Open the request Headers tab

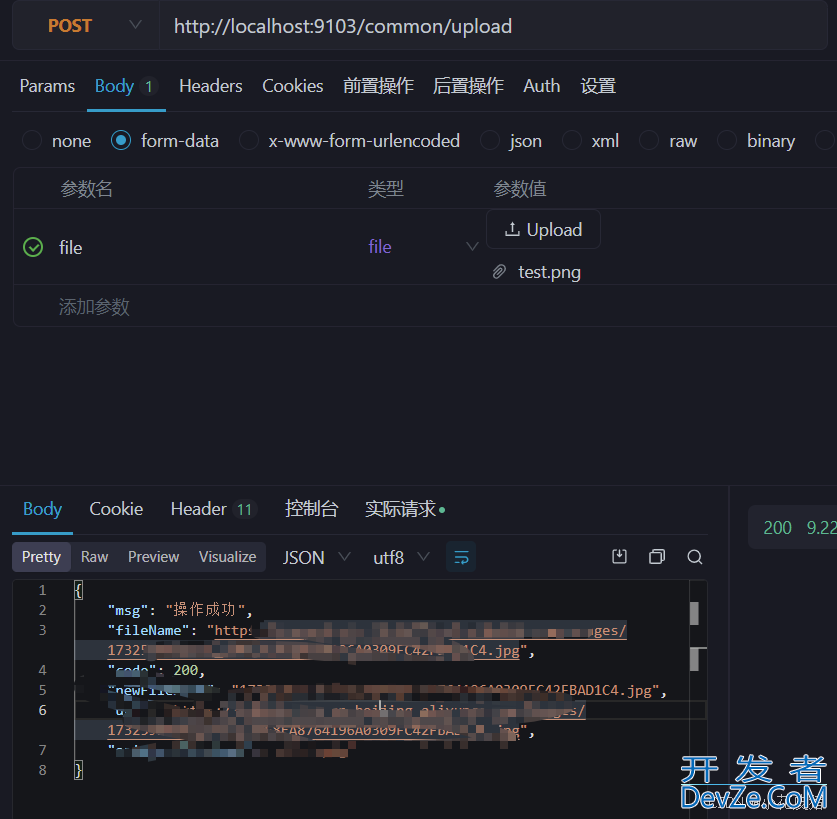point(210,86)
